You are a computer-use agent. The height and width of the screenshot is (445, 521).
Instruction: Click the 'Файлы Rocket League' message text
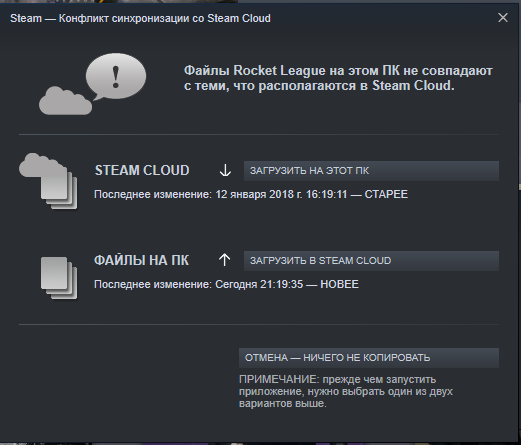coord(338,78)
